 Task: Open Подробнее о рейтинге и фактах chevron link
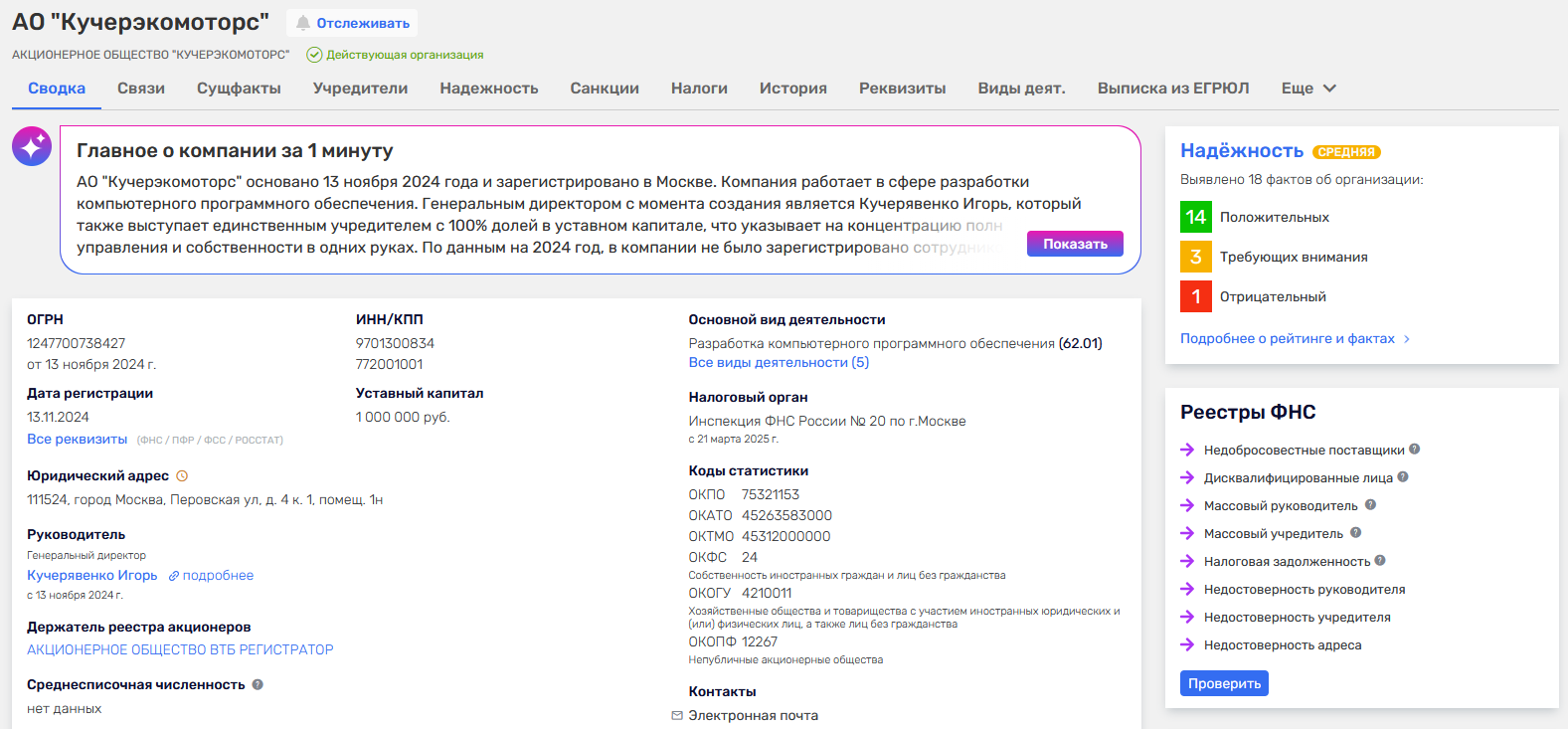pos(1295,338)
